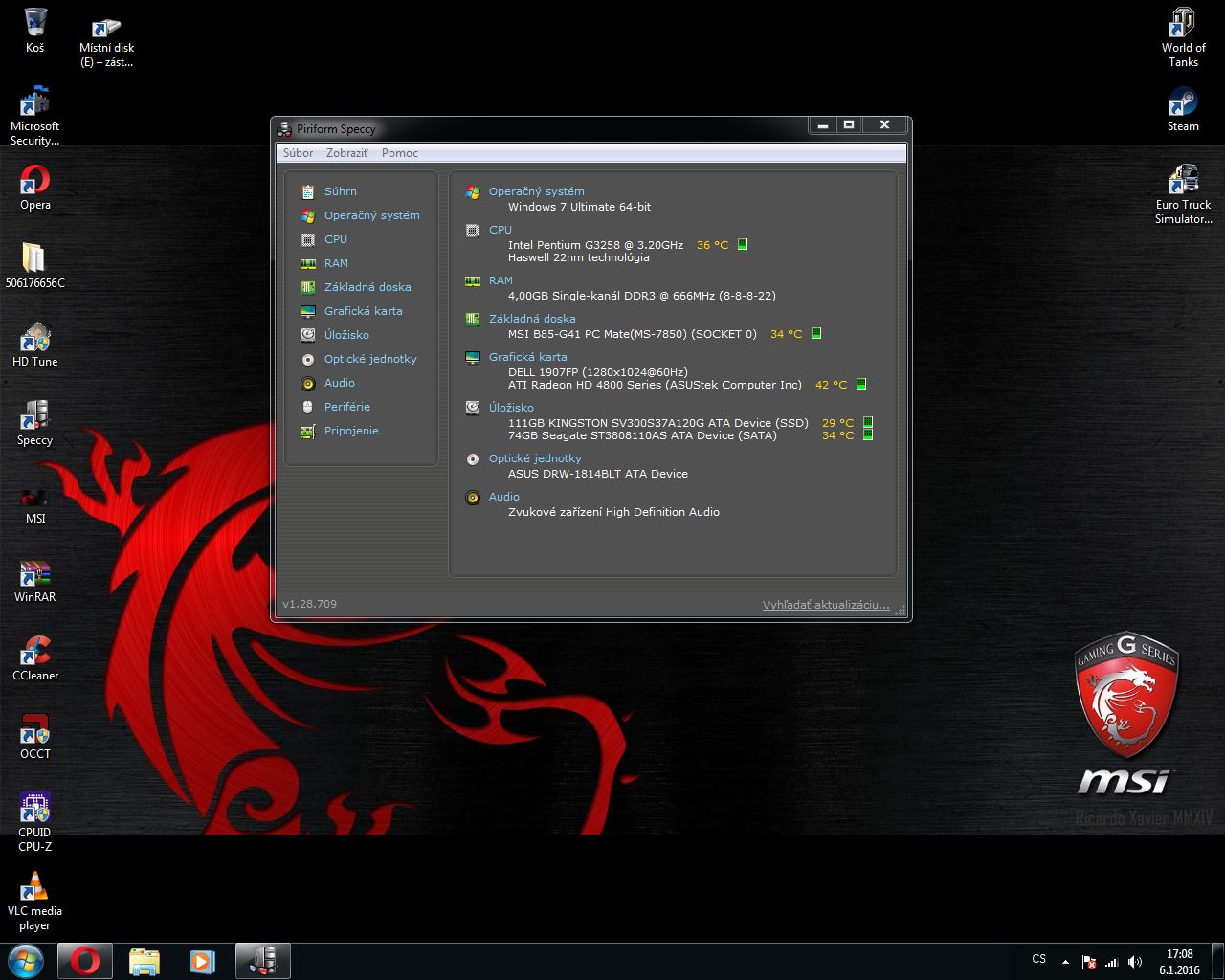Select the Speccy desktop icon
Screen dimensions: 1225x980
pos(35,423)
